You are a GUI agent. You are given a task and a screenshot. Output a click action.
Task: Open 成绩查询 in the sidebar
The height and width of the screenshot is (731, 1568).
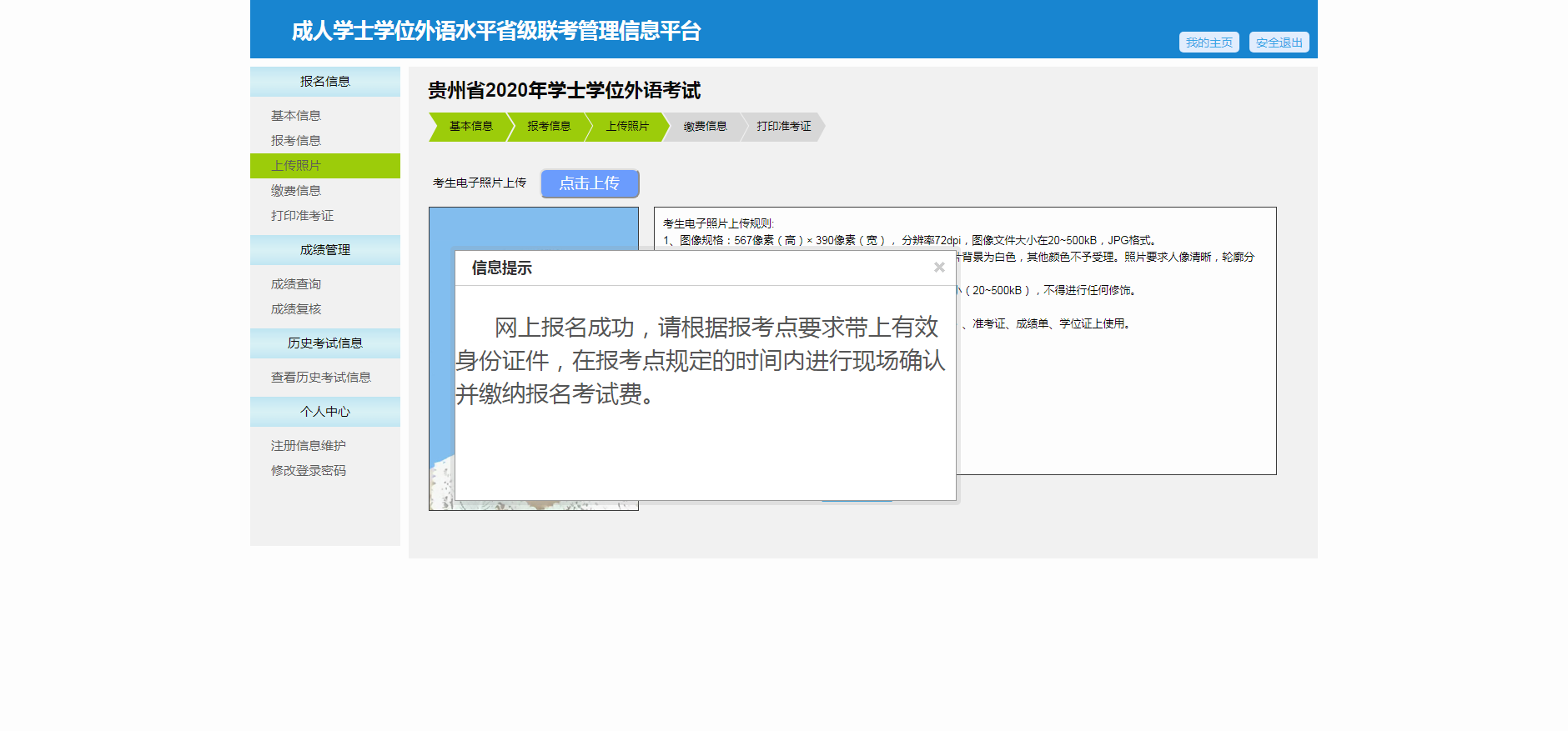[296, 284]
